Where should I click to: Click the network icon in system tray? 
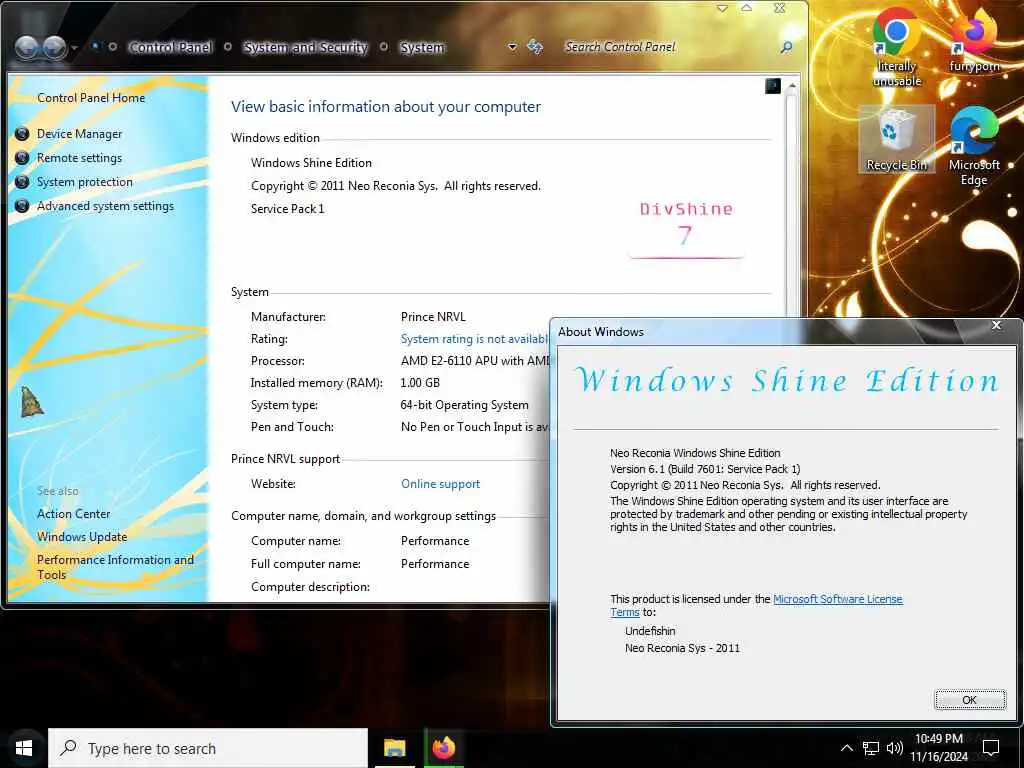(x=871, y=748)
